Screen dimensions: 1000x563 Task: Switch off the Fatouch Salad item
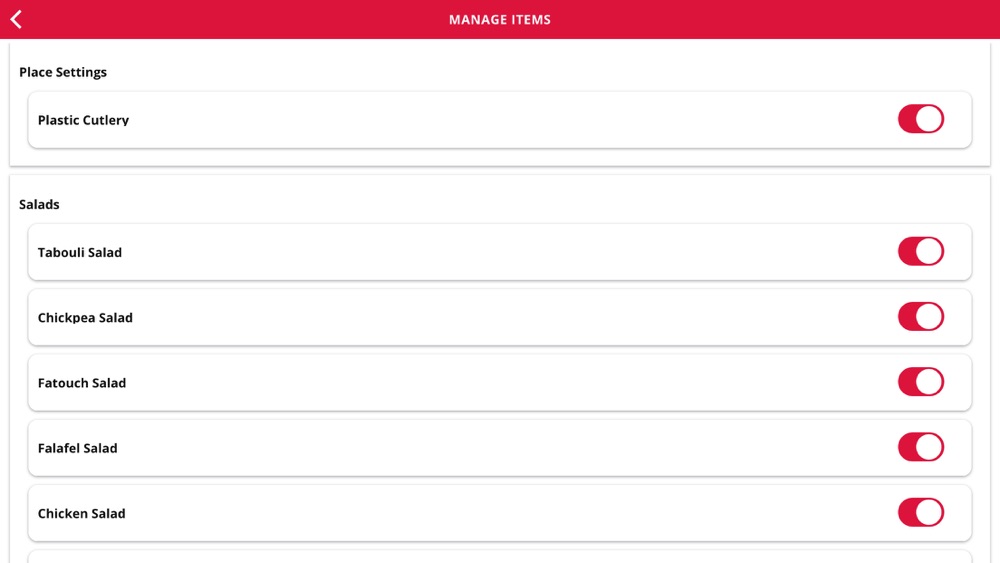coord(921,382)
